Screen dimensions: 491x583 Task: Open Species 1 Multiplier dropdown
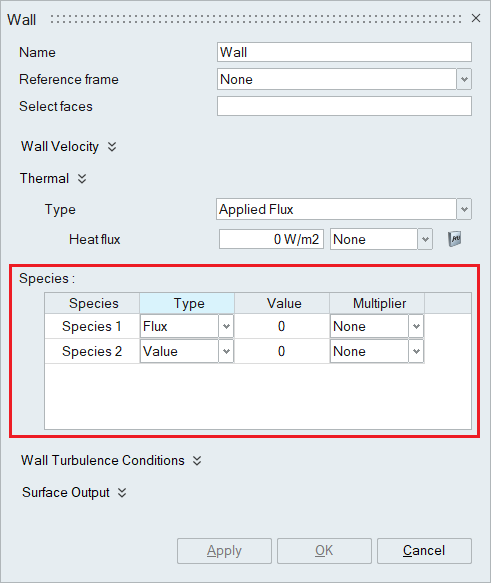tap(416, 326)
